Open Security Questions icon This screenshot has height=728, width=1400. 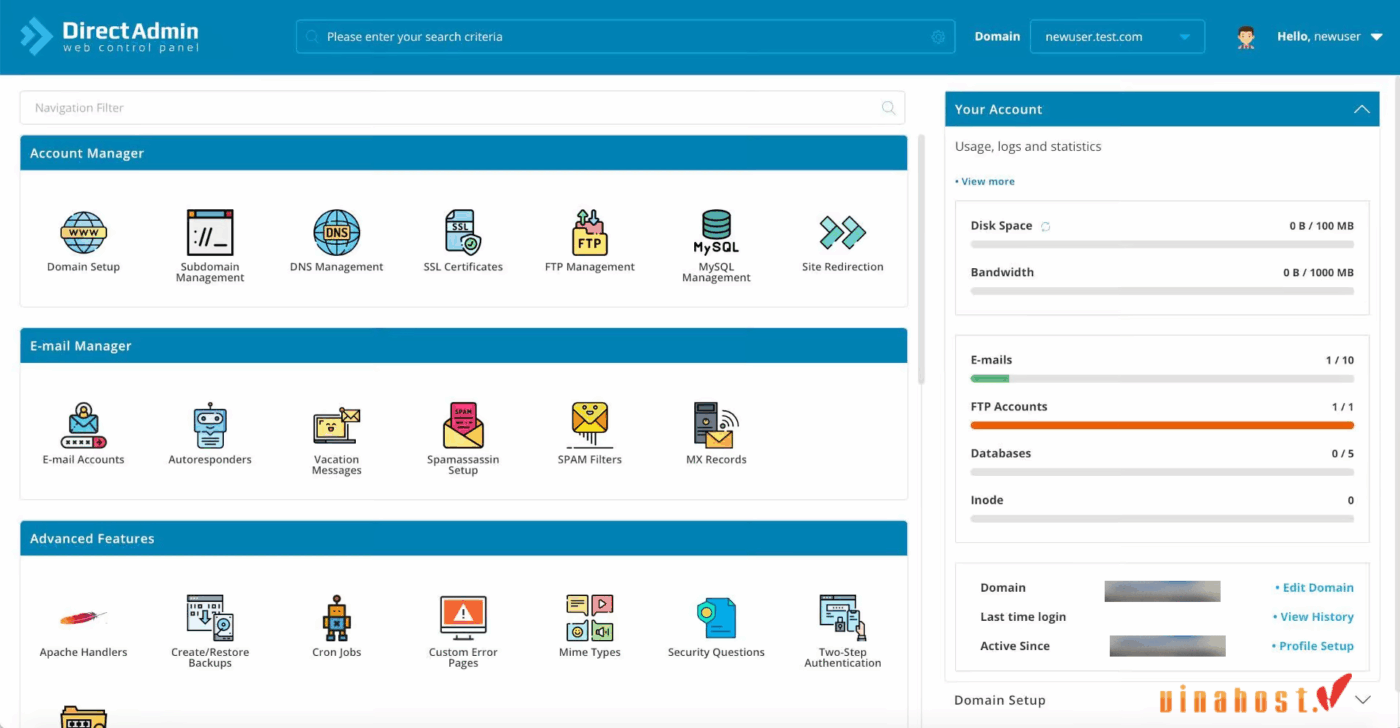pyautogui.click(x=716, y=618)
